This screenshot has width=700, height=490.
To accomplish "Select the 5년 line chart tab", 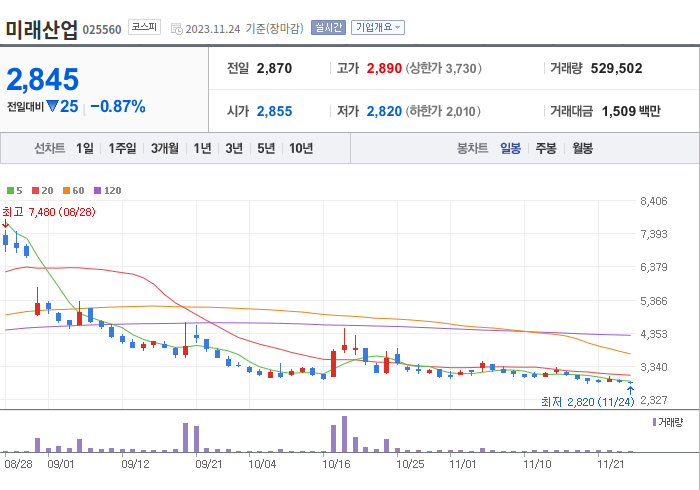I will point(266,148).
